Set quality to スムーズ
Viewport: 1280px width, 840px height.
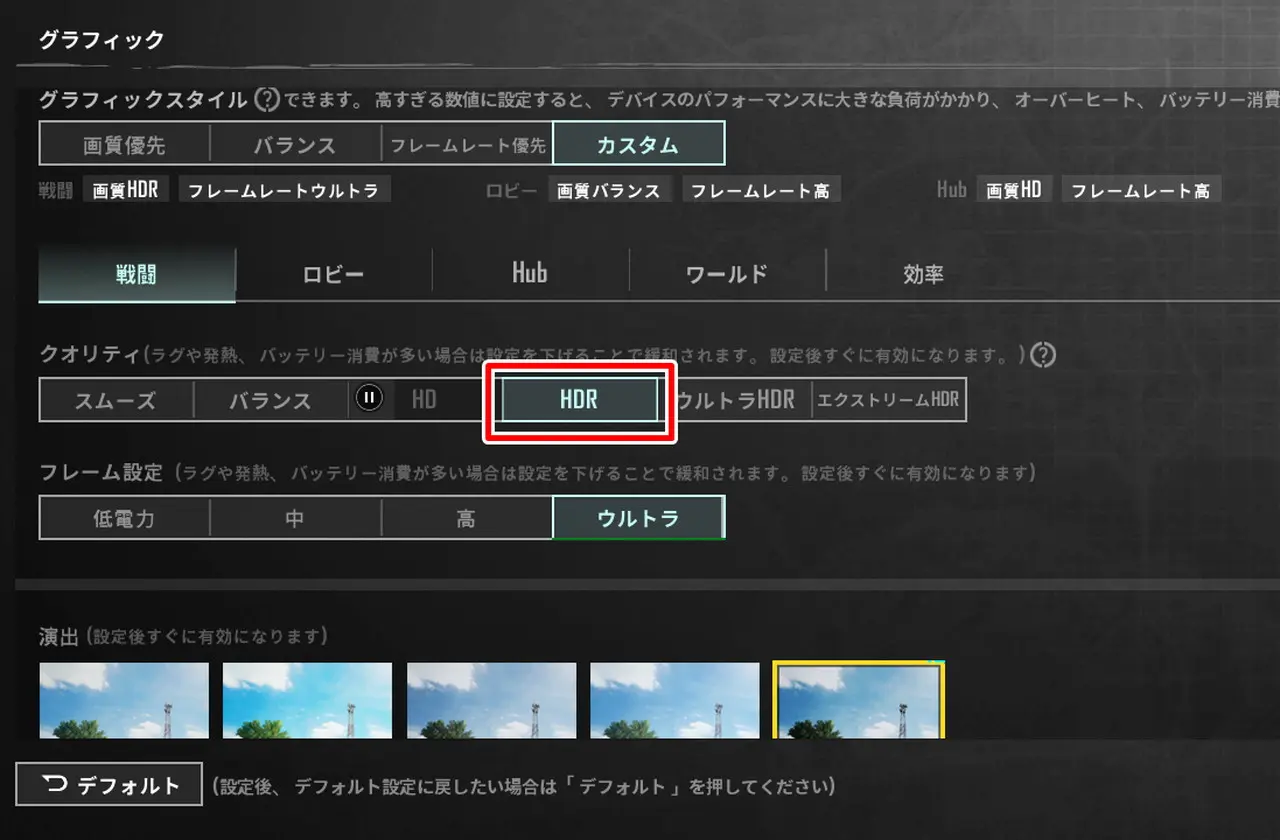116,401
